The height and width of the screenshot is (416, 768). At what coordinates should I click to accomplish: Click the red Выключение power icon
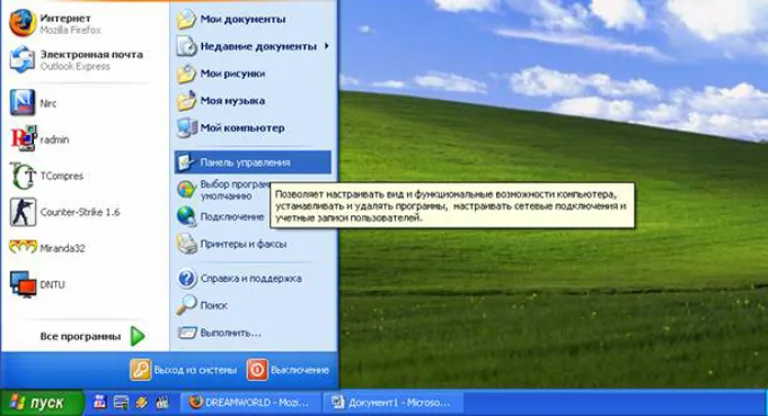(257, 370)
